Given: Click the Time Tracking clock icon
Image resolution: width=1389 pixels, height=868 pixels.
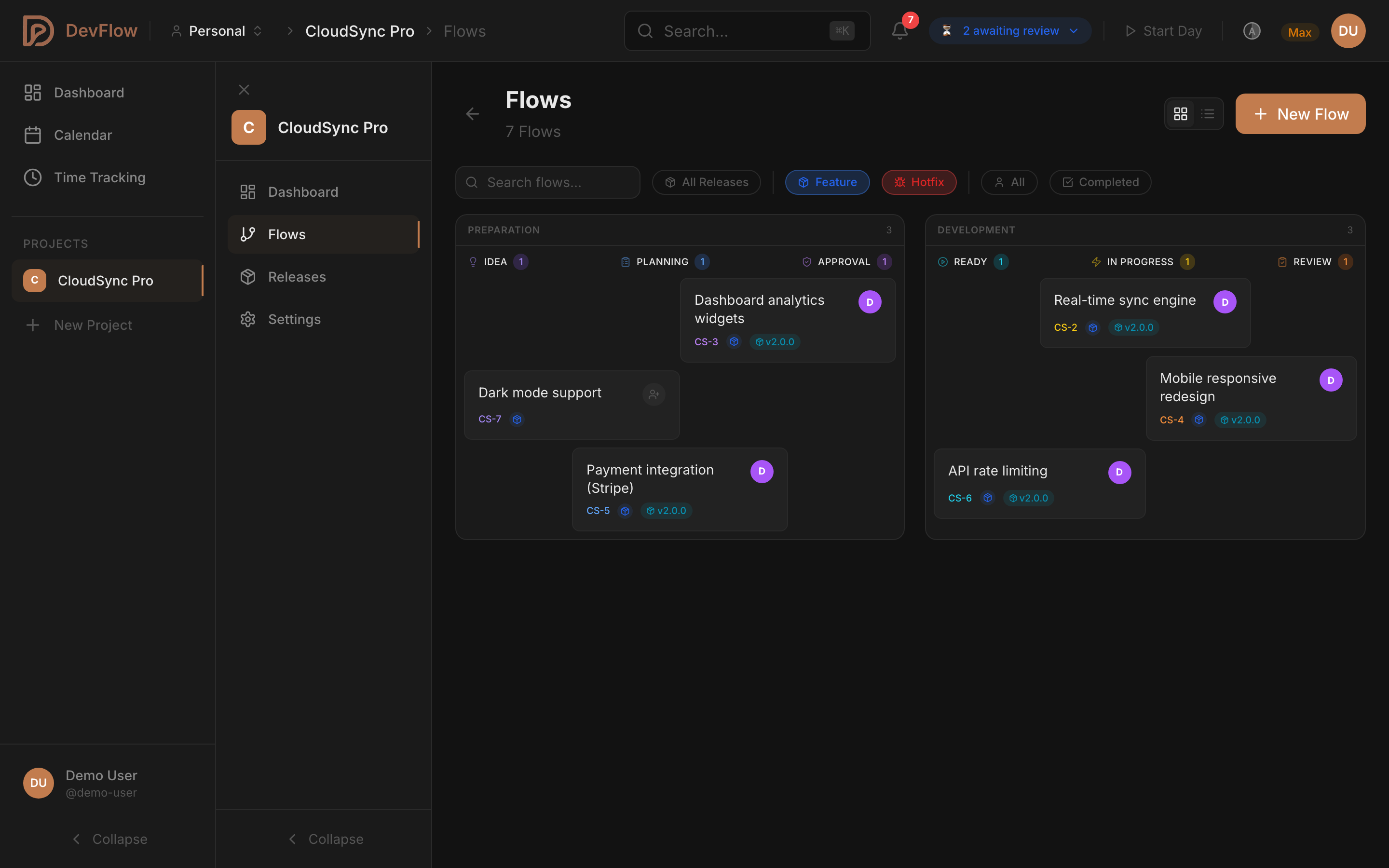Looking at the screenshot, I should point(33,177).
